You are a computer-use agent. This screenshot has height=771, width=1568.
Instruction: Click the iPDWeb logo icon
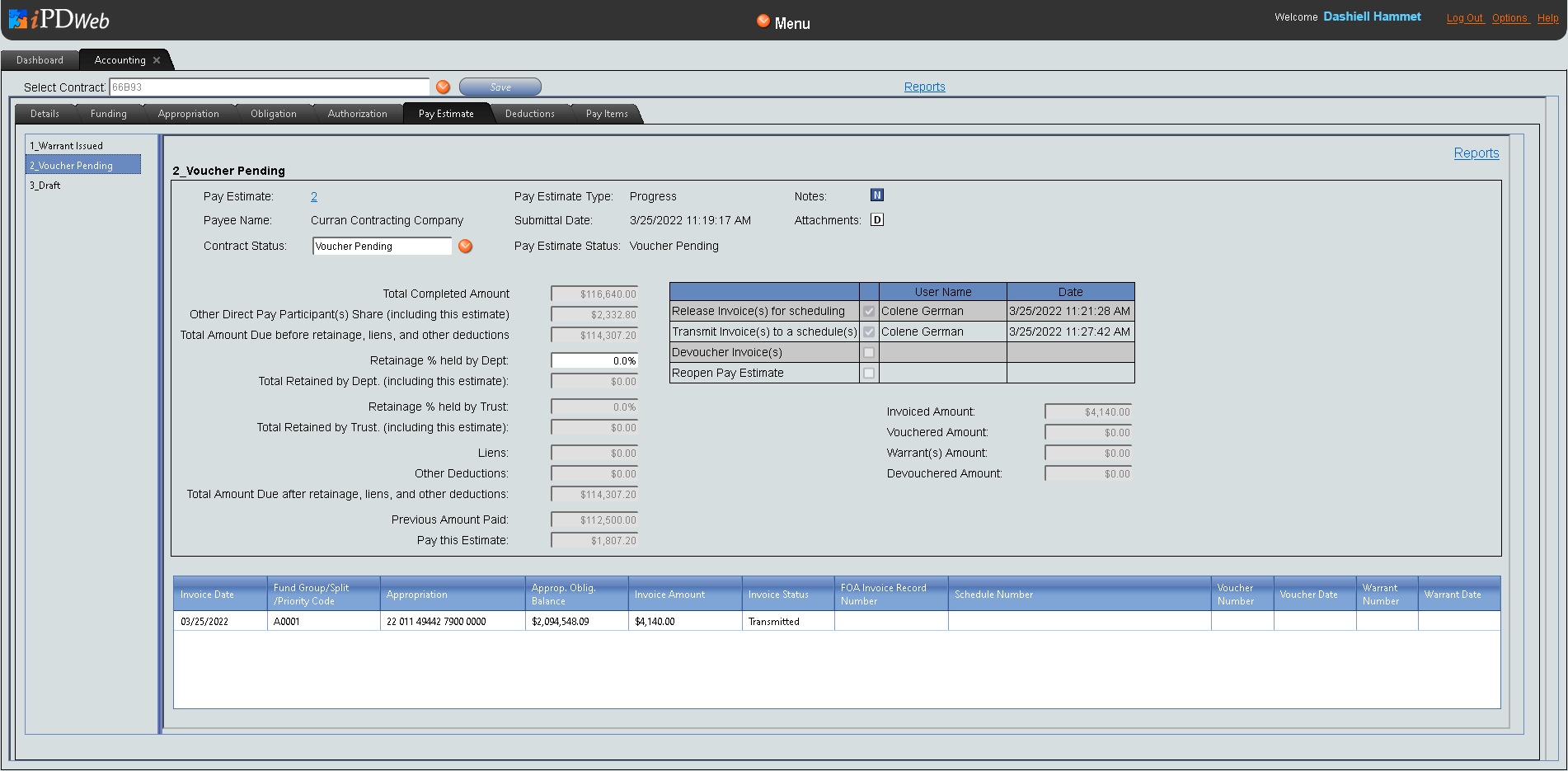(18, 19)
